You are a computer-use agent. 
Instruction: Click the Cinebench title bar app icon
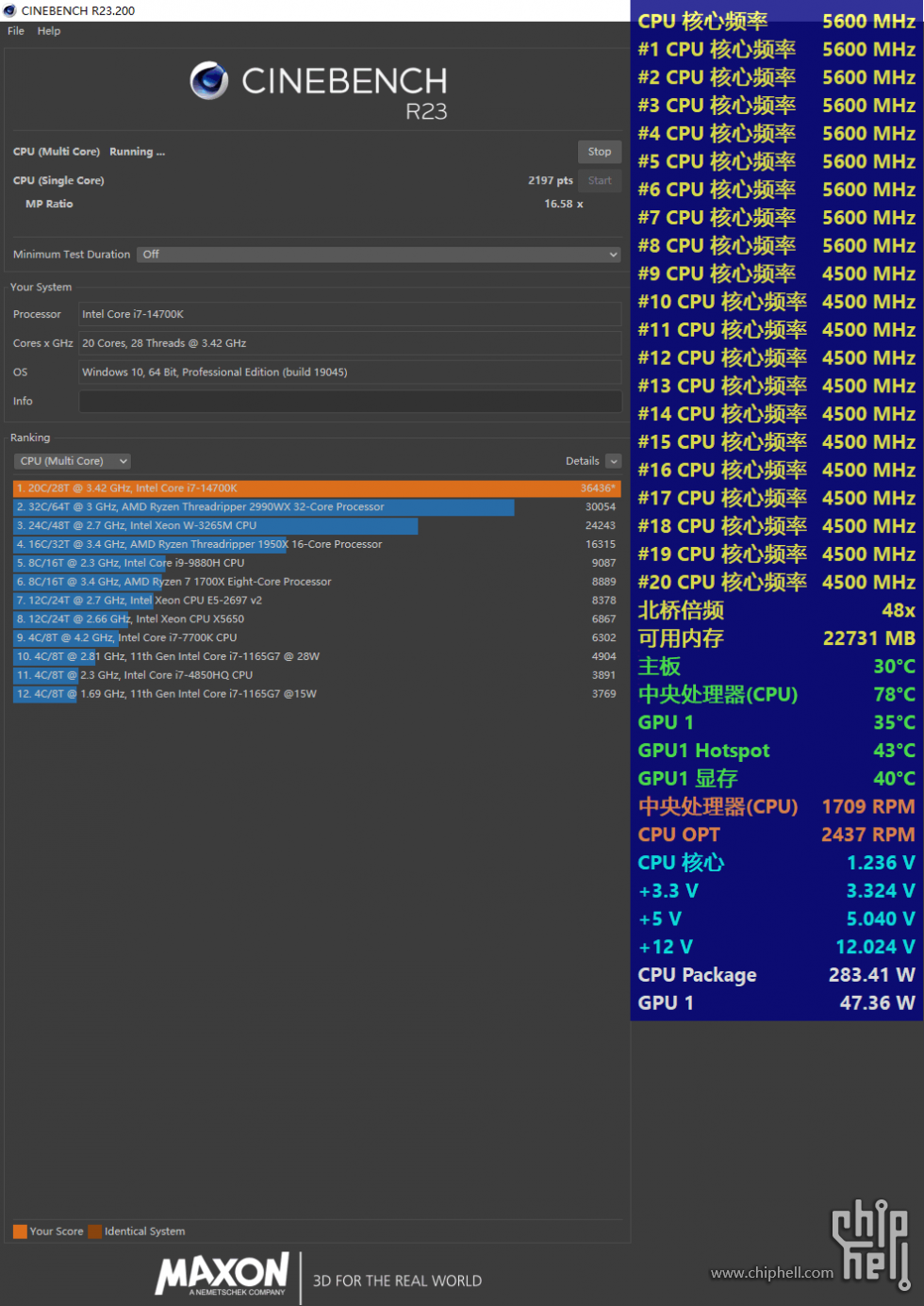click(x=10, y=10)
